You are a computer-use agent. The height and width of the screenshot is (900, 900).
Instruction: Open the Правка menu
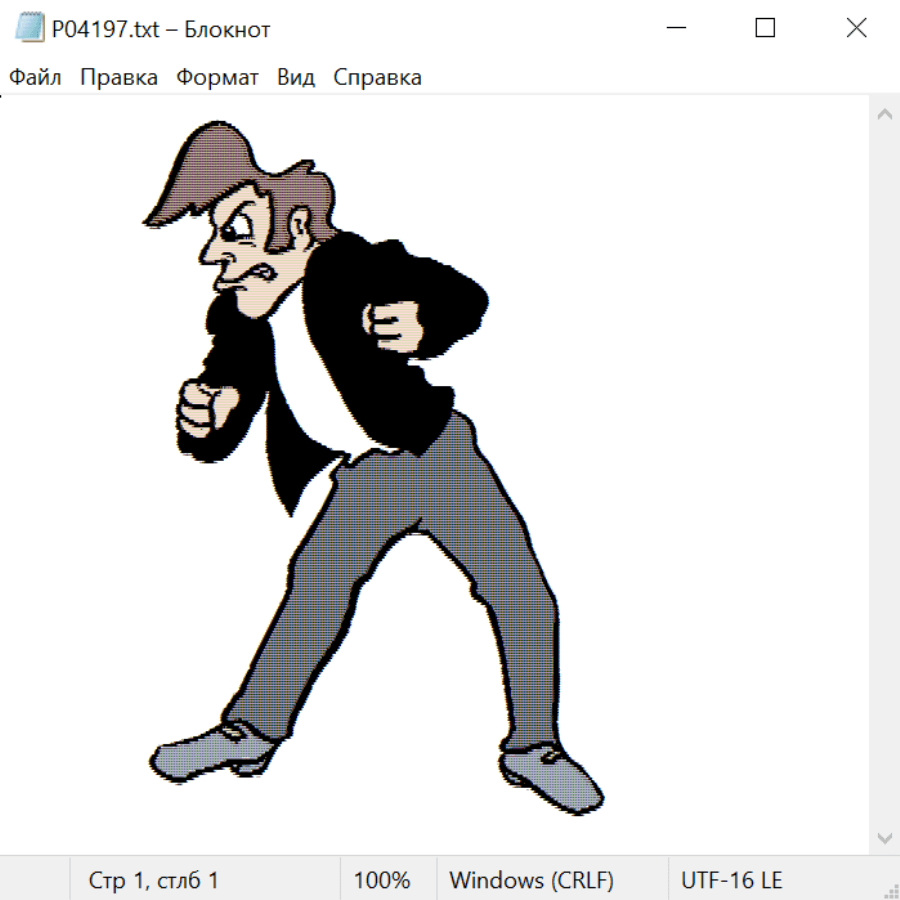119,78
